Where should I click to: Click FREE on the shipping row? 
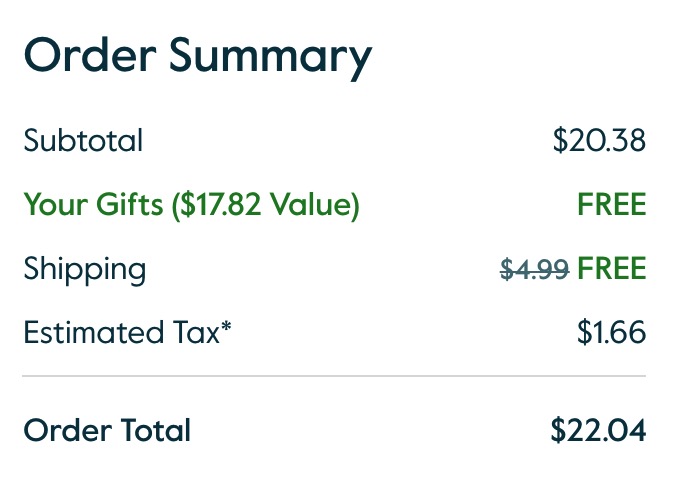coord(611,269)
